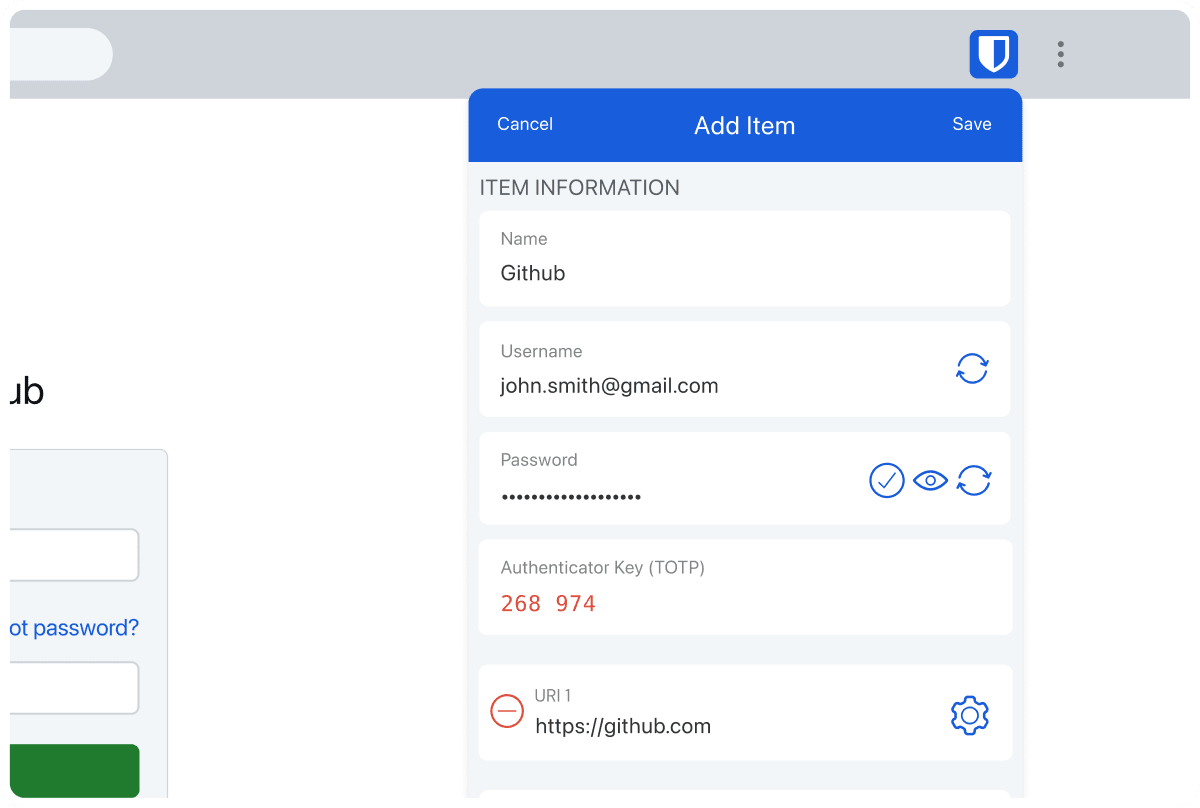This screenshot has height=808, width=1200.
Task: Save the new Github item
Action: tap(971, 124)
